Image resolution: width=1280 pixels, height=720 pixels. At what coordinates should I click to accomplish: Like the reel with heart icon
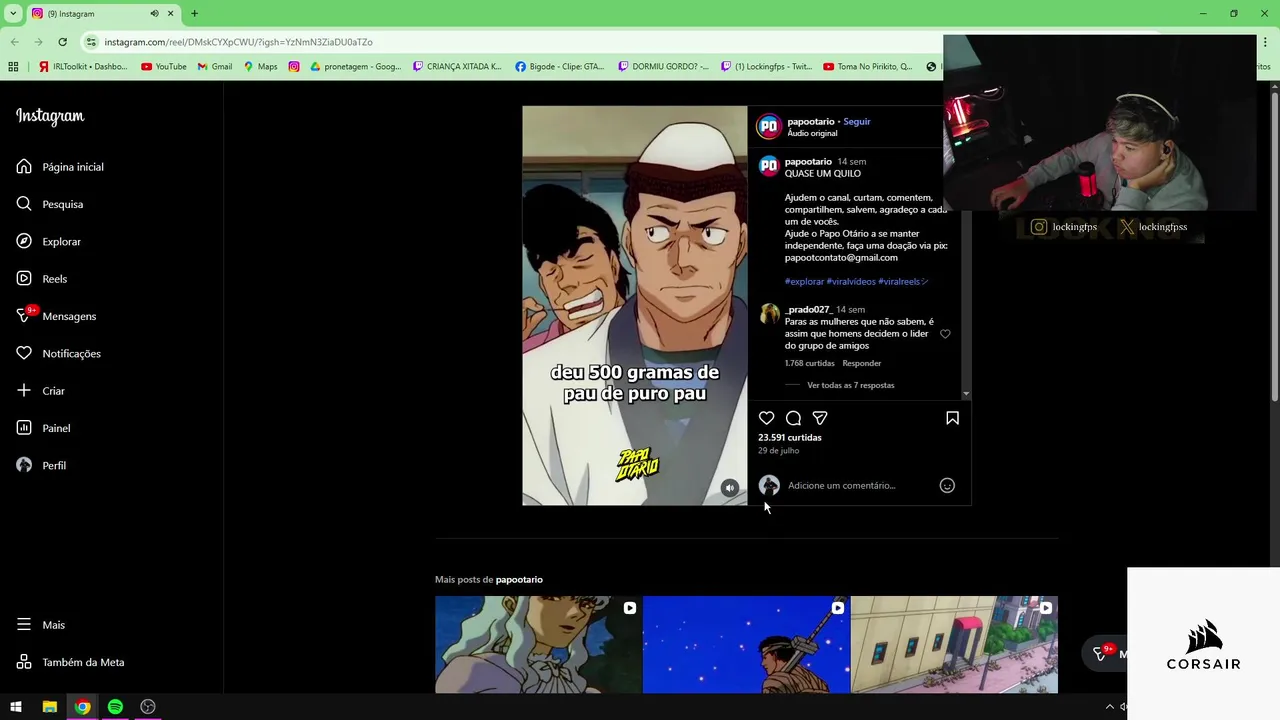pos(767,418)
